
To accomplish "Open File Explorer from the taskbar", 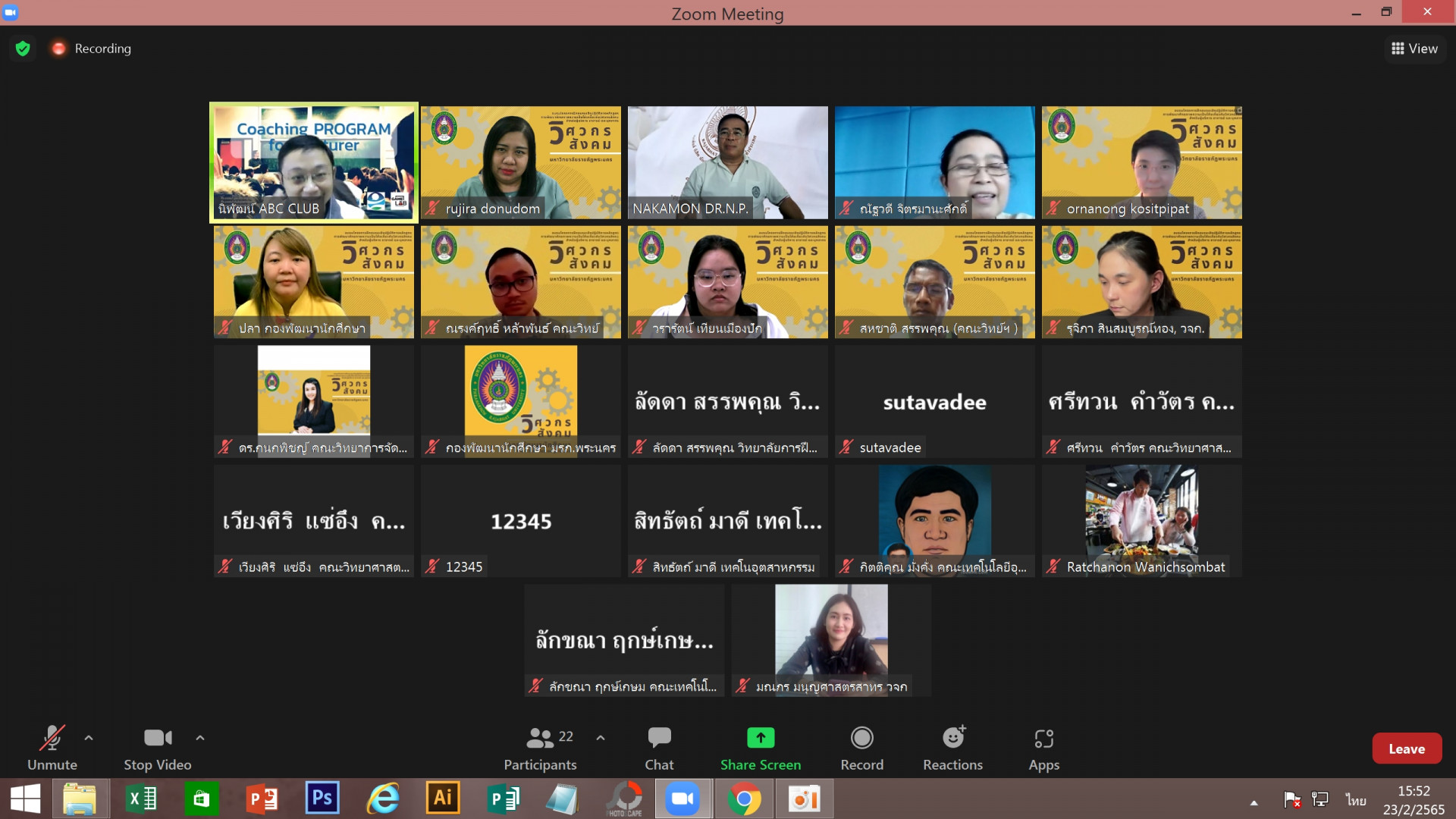I will pyautogui.click(x=80, y=799).
